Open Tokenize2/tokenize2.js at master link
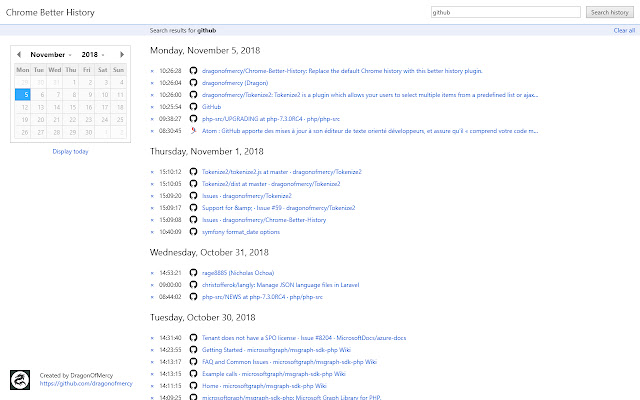 282,172
